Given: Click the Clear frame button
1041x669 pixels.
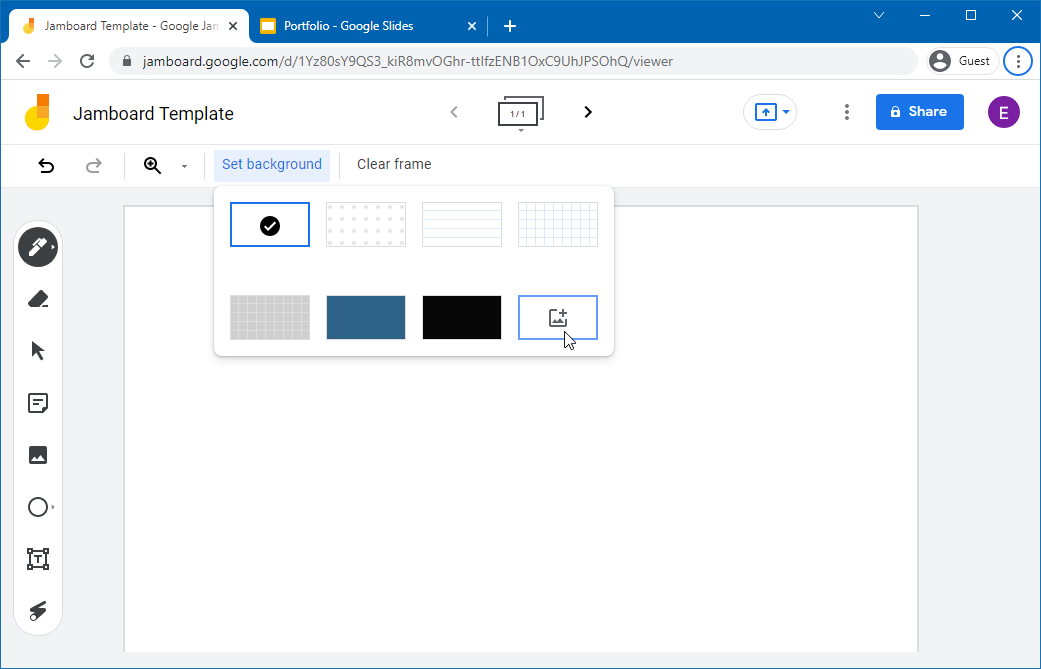Looking at the screenshot, I should tap(394, 165).
